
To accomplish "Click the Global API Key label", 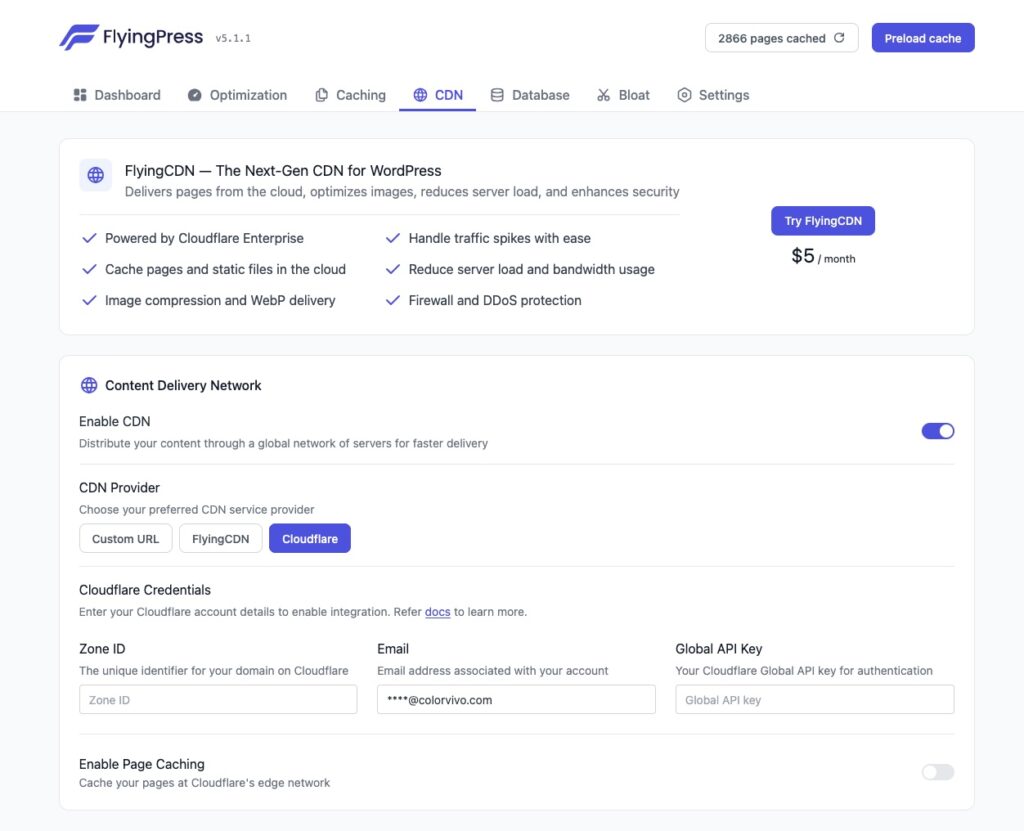I will tap(718, 649).
